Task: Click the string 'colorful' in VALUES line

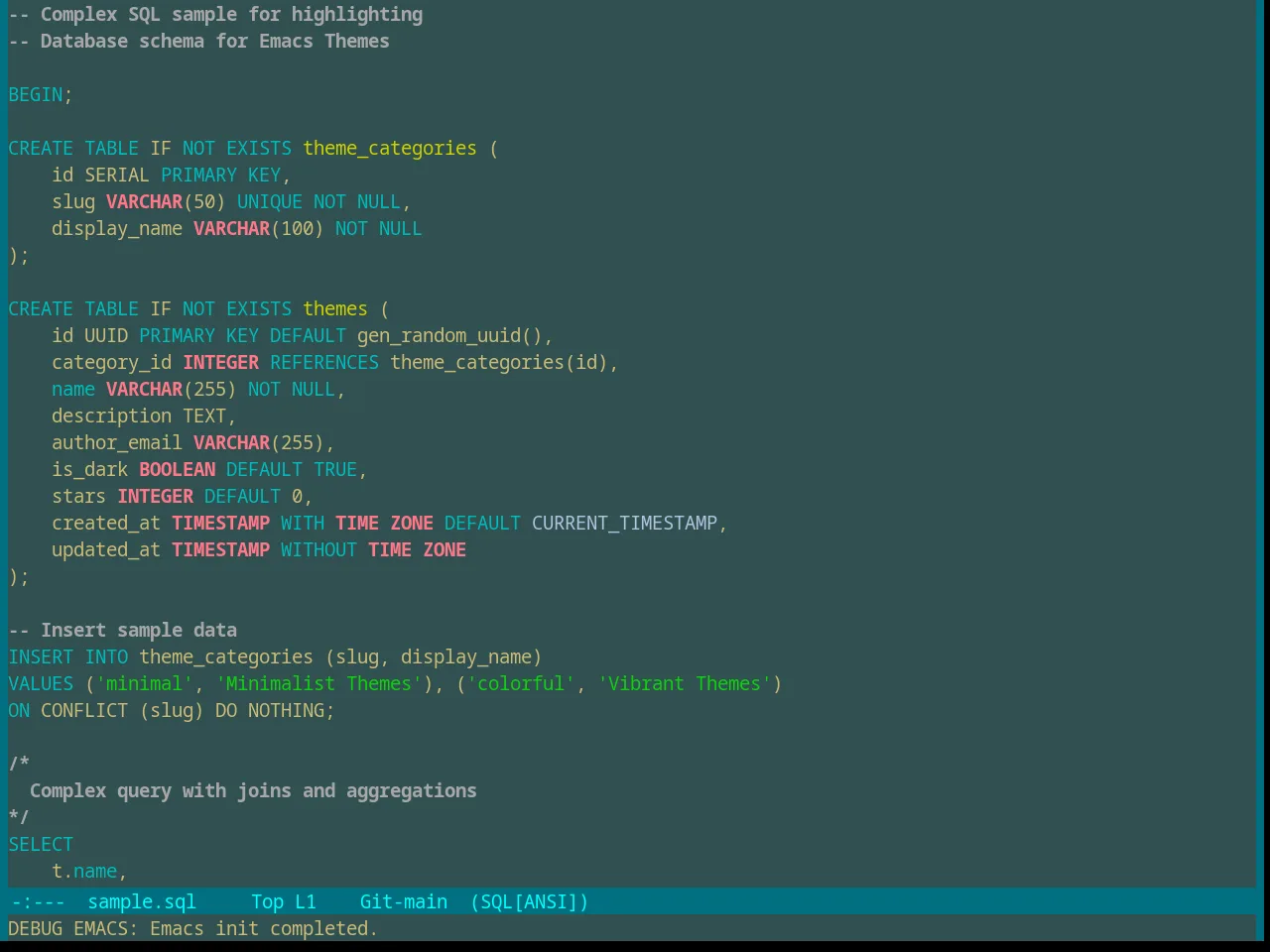Action: (521, 683)
